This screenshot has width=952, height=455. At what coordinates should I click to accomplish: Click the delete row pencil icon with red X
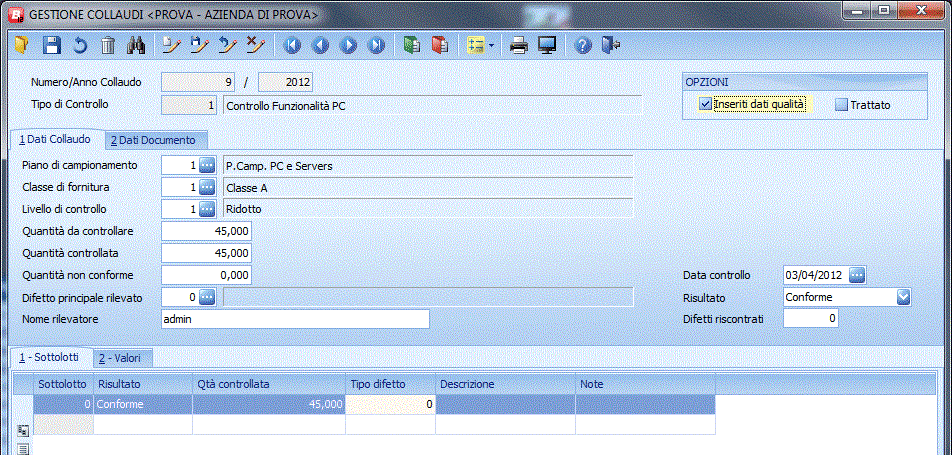[x=256, y=46]
